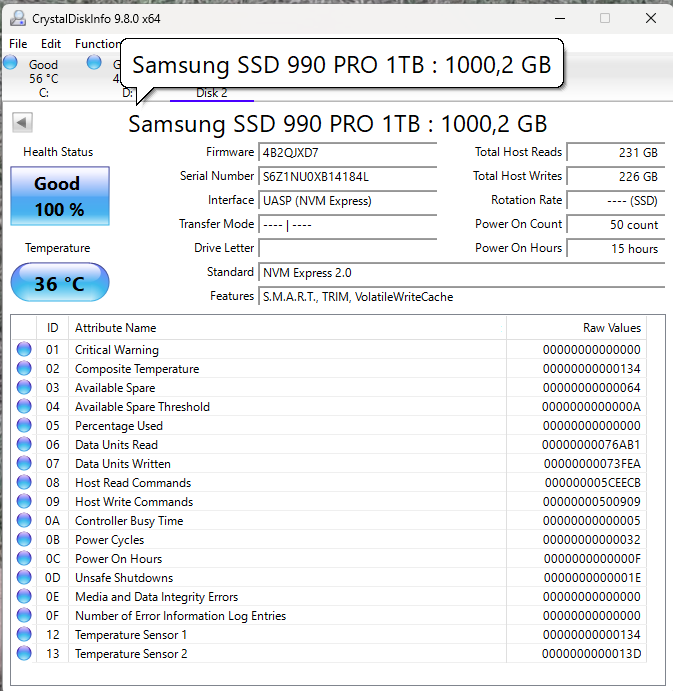Select the Serial Number field

click(347, 177)
